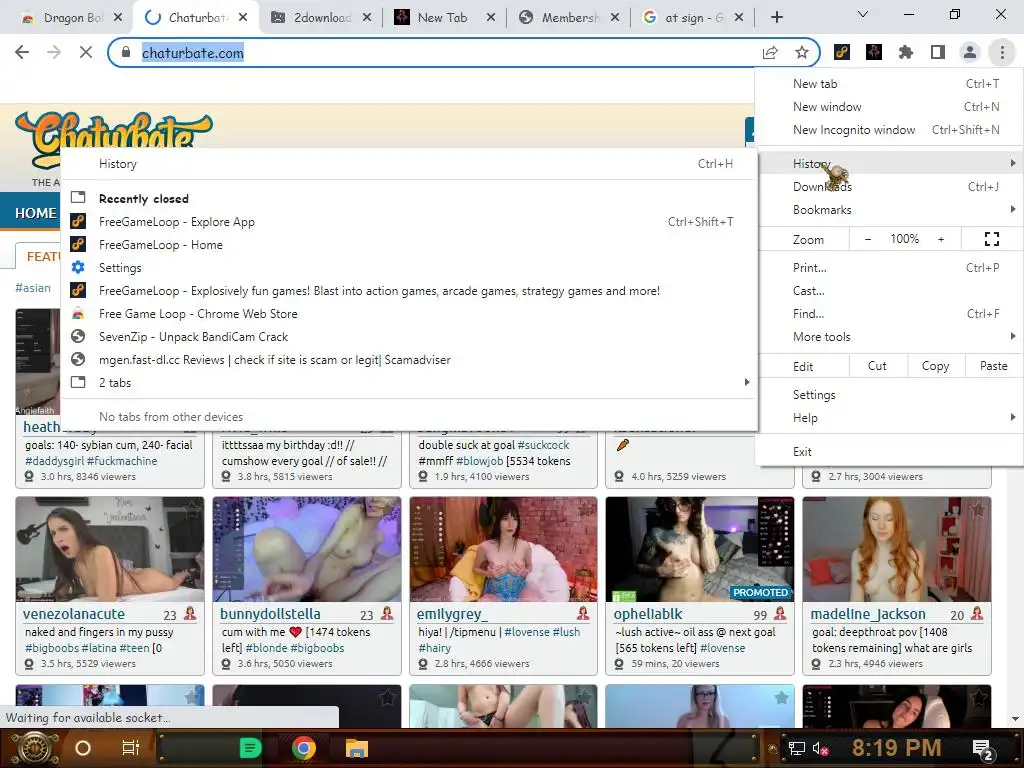Choose Print... in the Chrome menu
The height and width of the screenshot is (768, 1024).
[889, 268]
